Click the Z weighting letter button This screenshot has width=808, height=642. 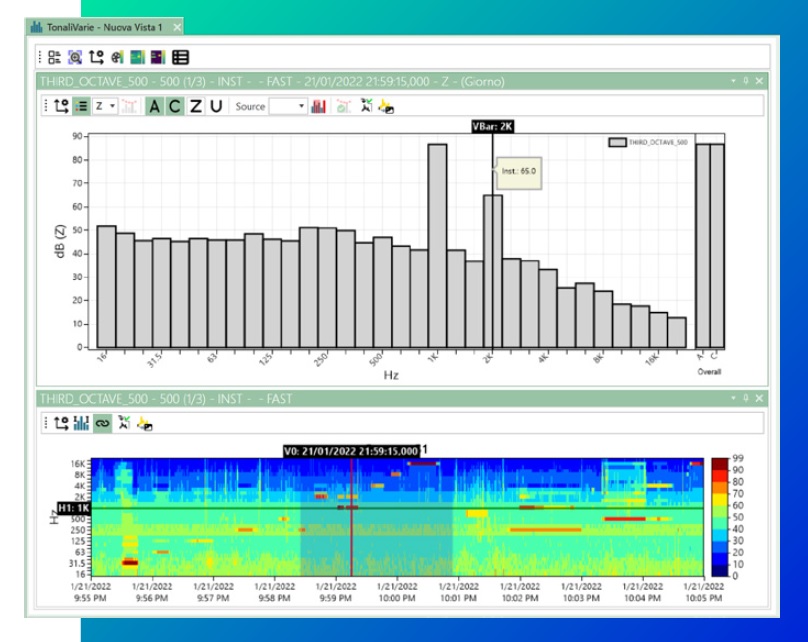[195, 106]
